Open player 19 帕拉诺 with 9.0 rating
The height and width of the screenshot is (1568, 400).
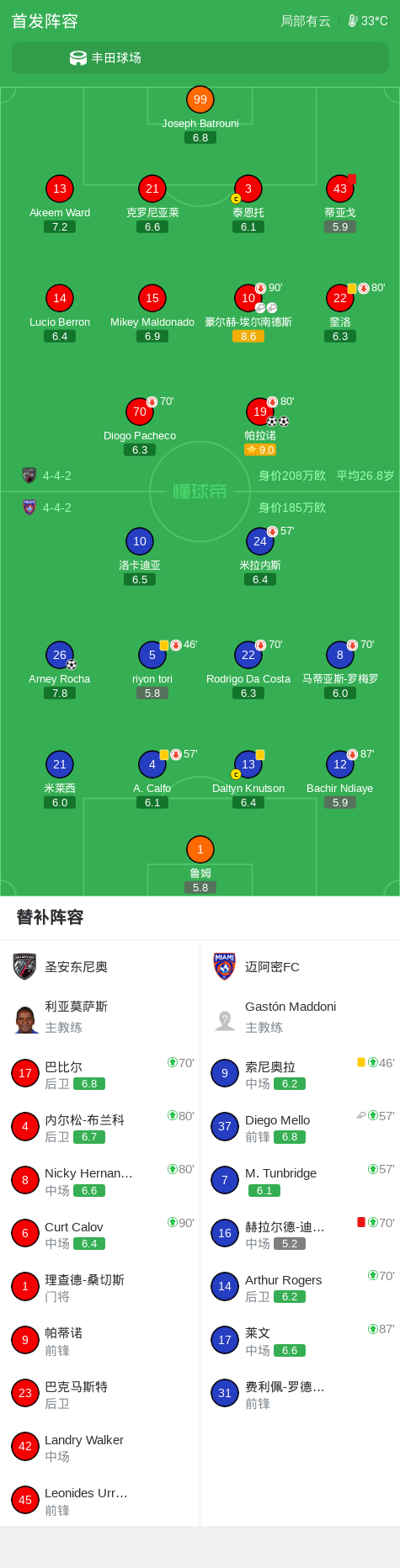[260, 412]
